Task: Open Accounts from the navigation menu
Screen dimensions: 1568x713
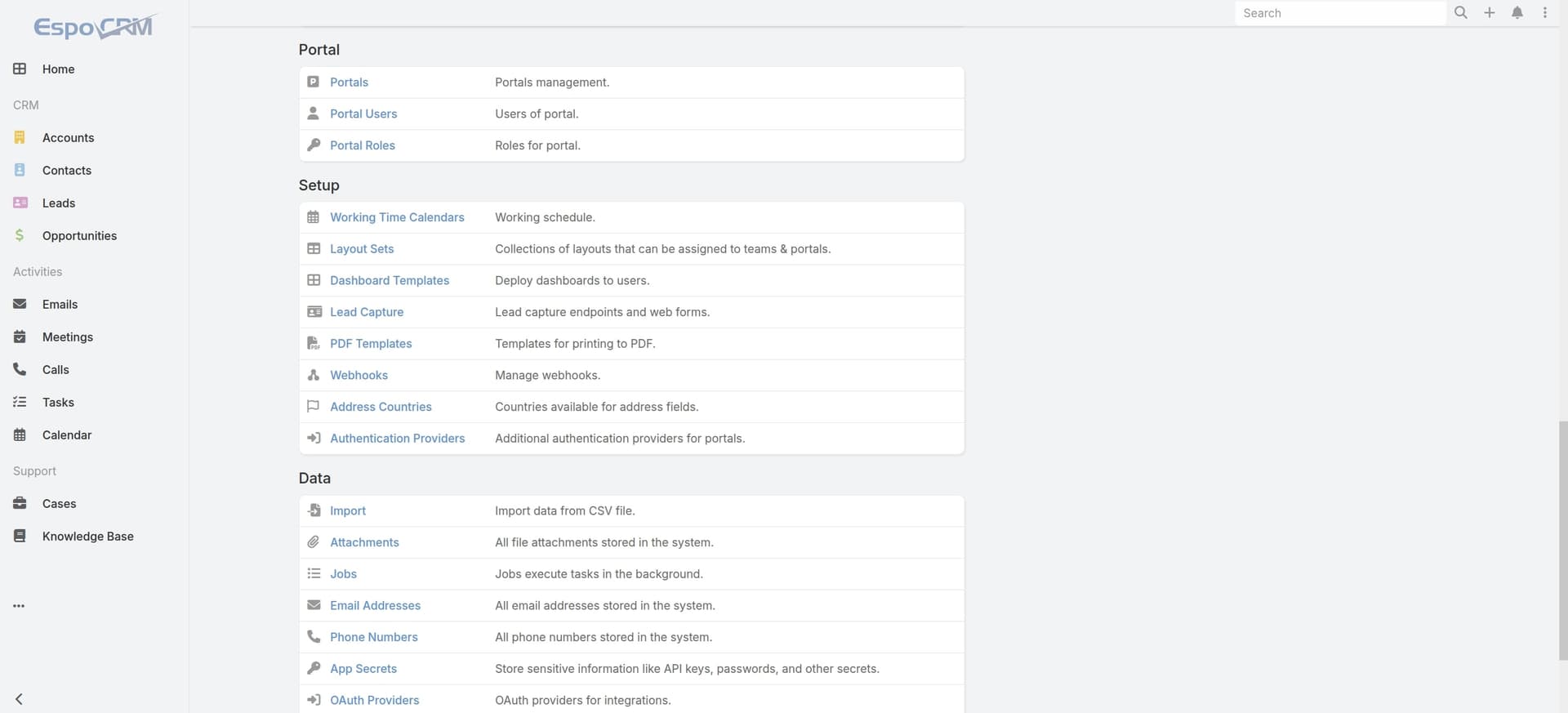Action: [68, 138]
